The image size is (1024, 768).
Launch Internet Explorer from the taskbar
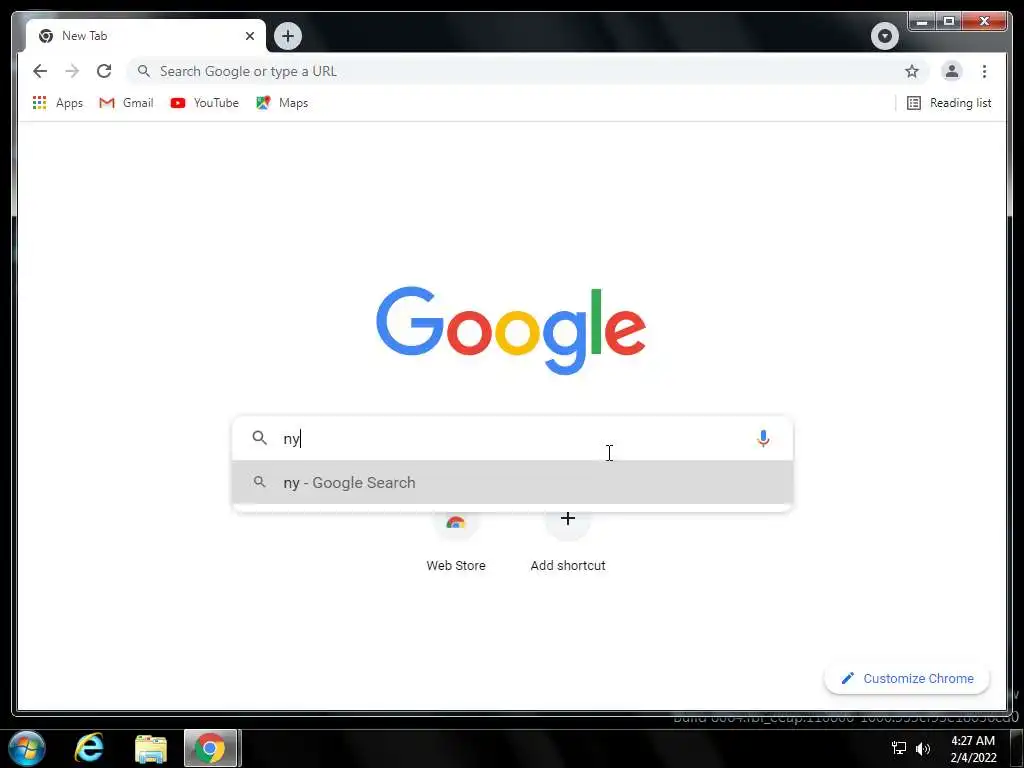[89, 748]
